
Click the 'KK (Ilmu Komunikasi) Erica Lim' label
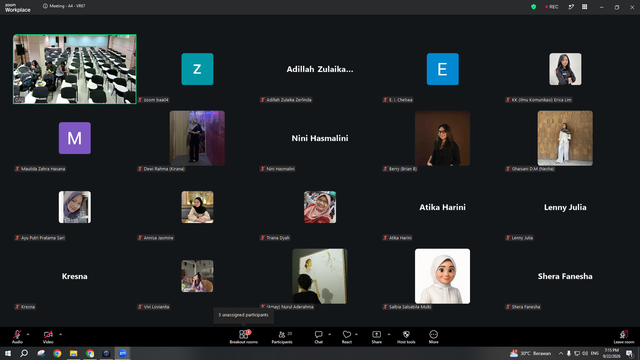542,100
